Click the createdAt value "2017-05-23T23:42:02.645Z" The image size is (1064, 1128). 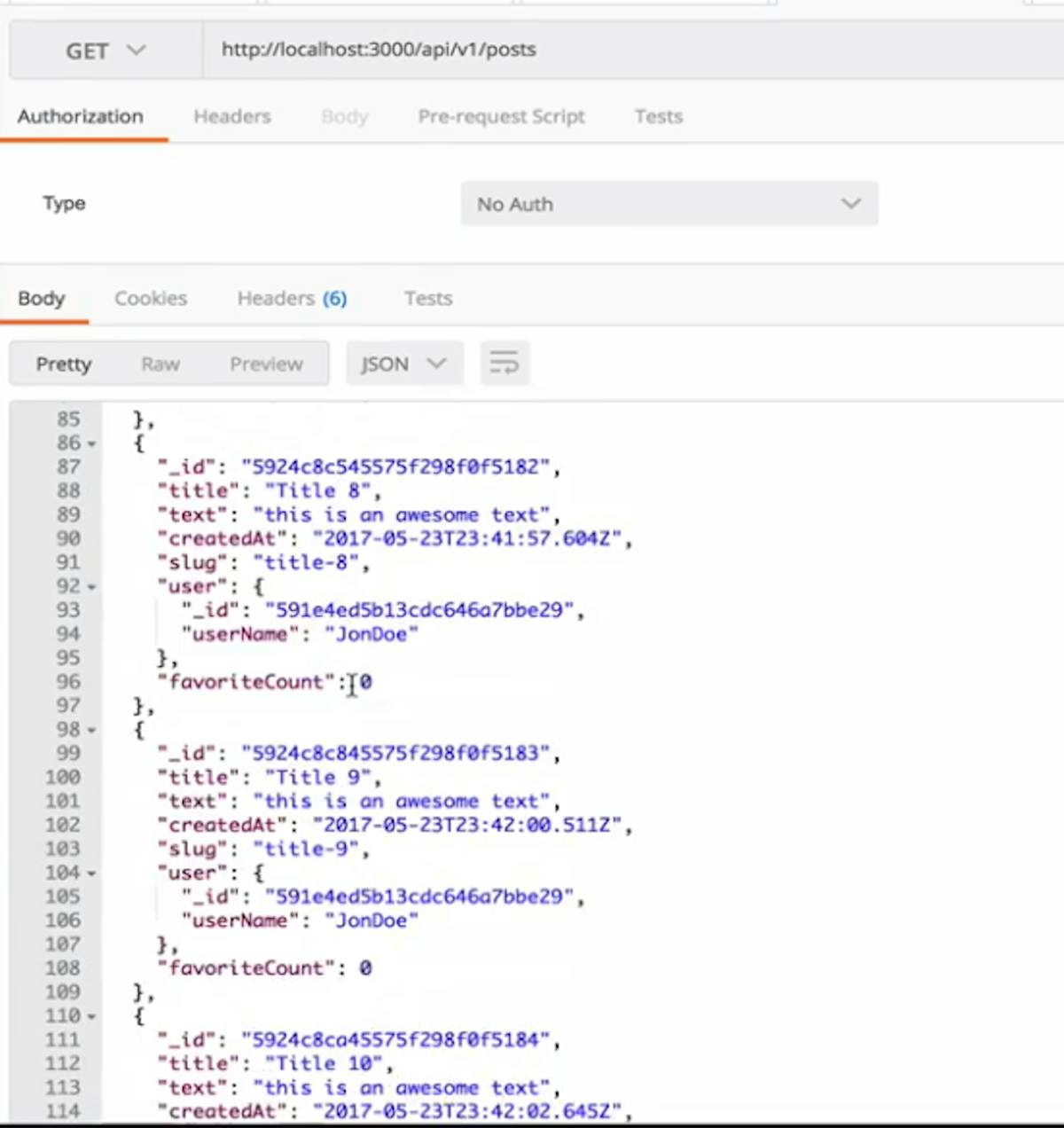coord(467,1111)
